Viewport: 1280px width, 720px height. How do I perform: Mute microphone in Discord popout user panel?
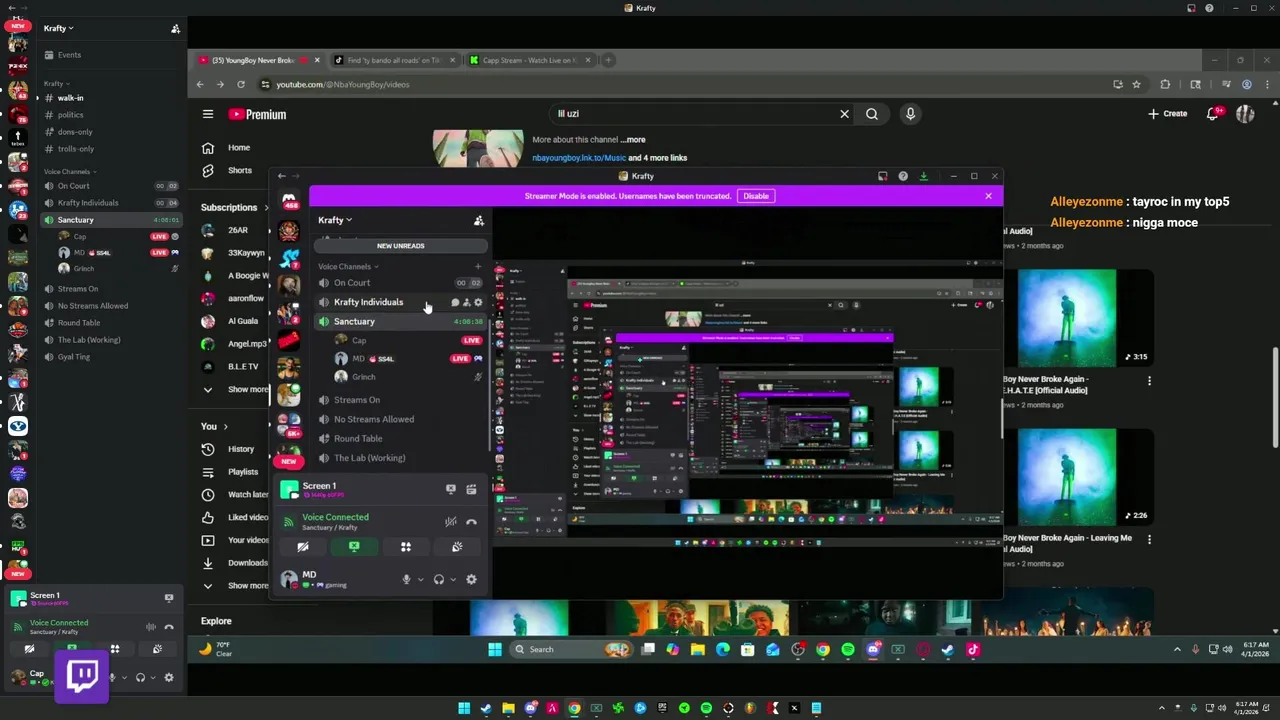(x=406, y=579)
